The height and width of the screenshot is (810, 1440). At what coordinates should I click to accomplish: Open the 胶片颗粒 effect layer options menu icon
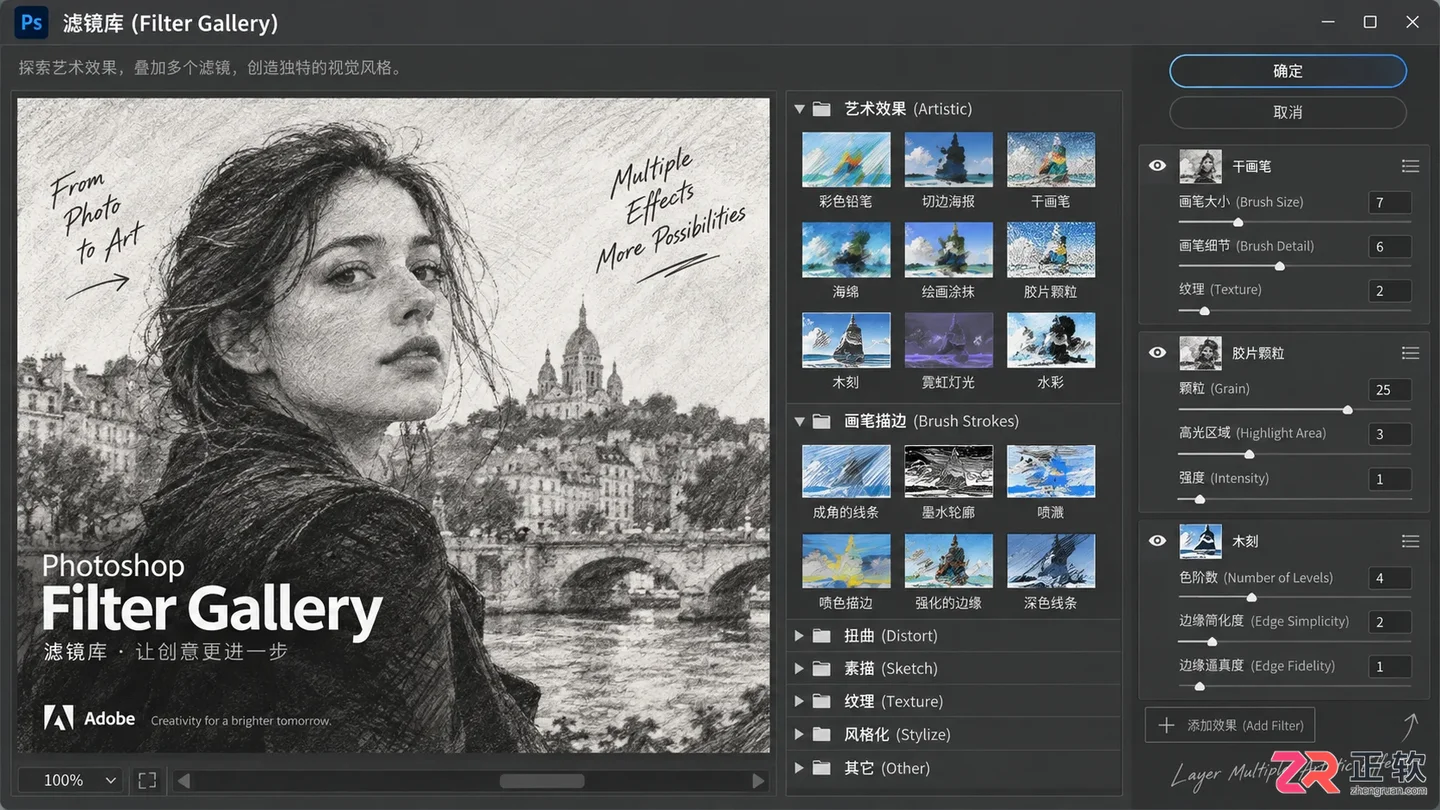1410,353
